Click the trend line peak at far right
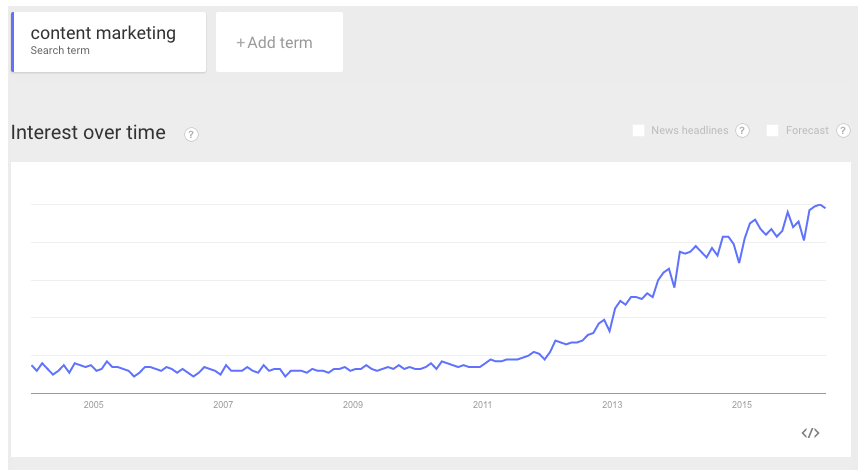 [x=820, y=205]
